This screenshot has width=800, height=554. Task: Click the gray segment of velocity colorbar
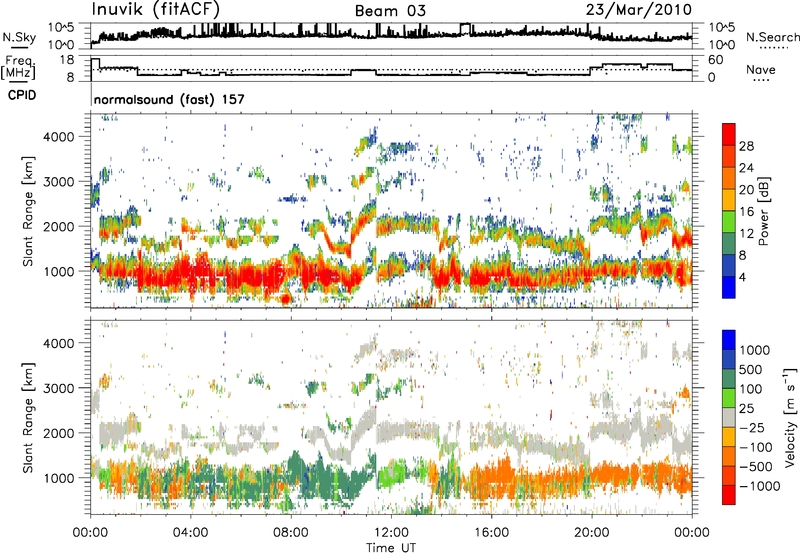[729, 418]
